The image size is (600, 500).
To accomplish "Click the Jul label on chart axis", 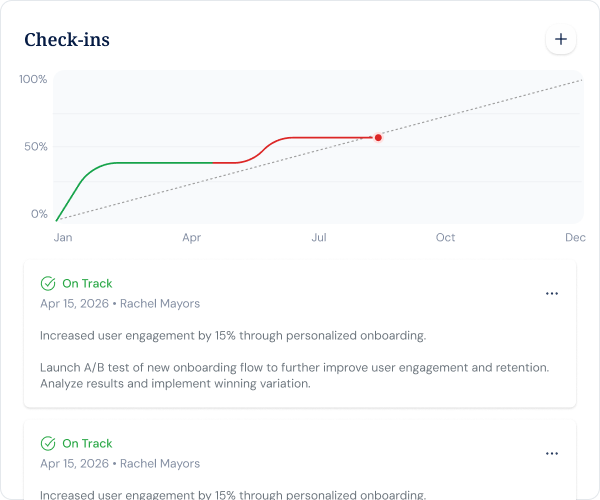I will click(319, 238).
